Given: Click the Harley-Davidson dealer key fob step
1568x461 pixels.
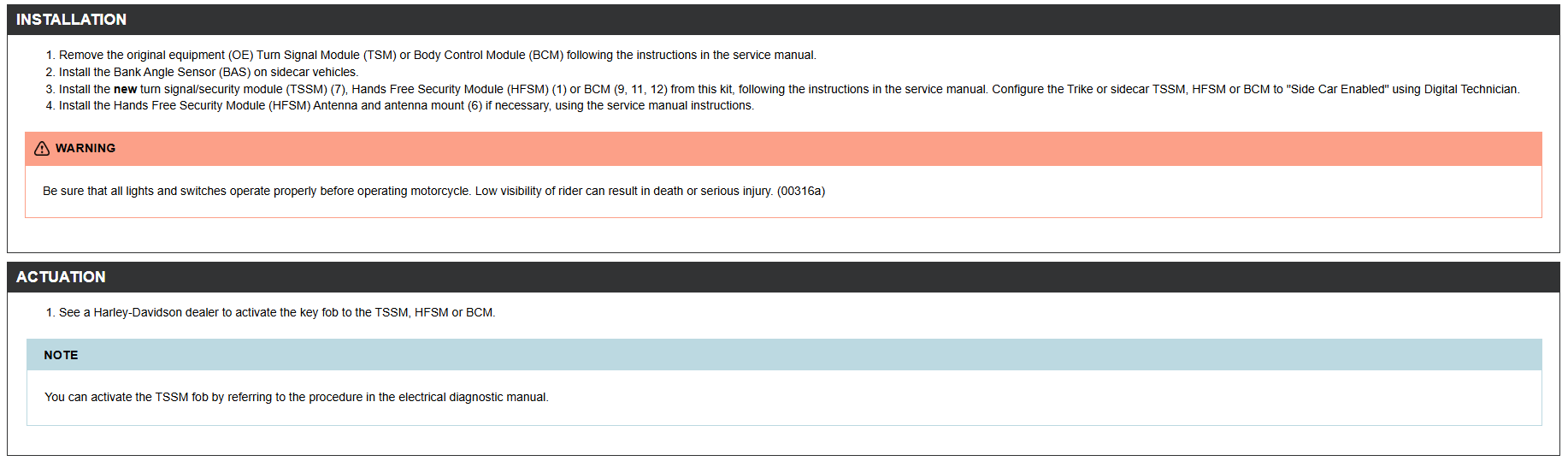Looking at the screenshot, I should 276,312.
